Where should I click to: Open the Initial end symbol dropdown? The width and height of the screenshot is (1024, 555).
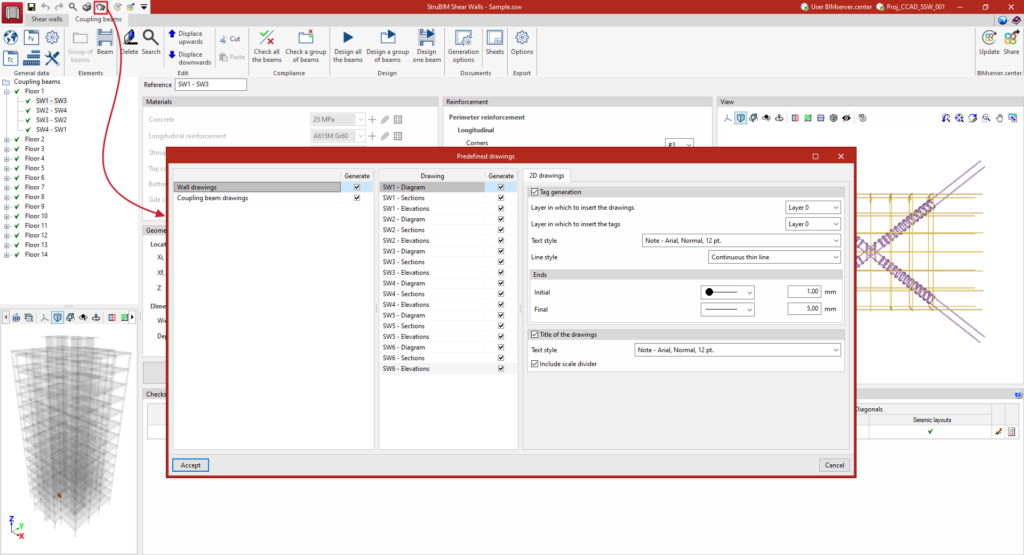(728, 292)
